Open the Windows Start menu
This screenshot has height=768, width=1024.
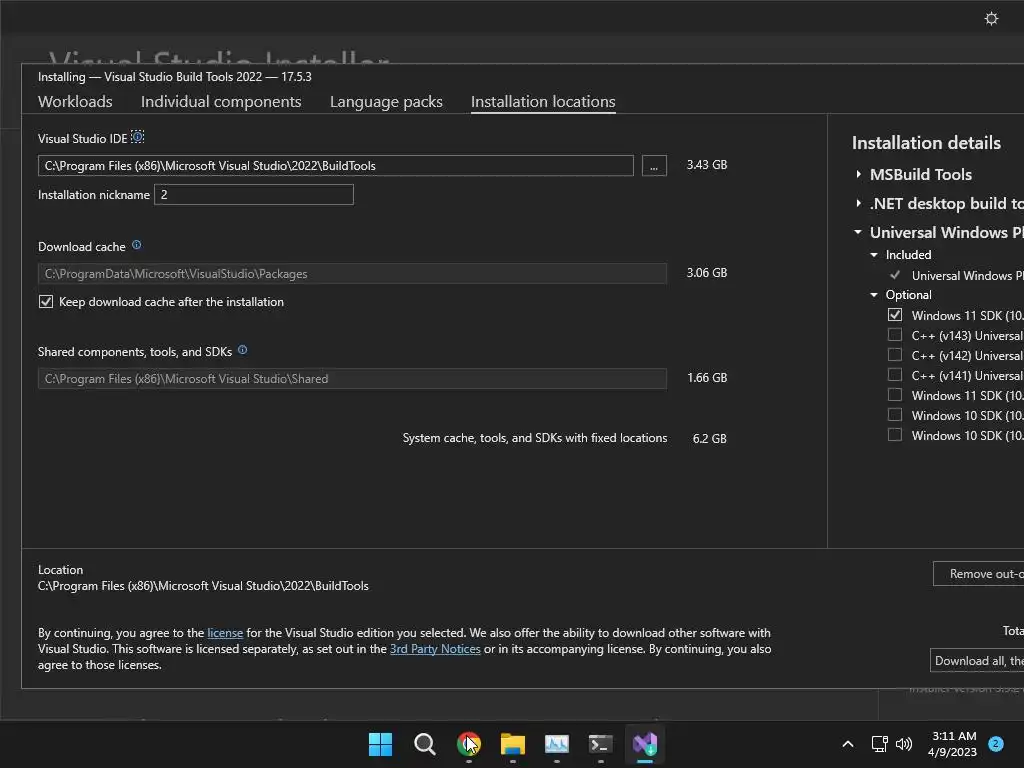[380, 744]
